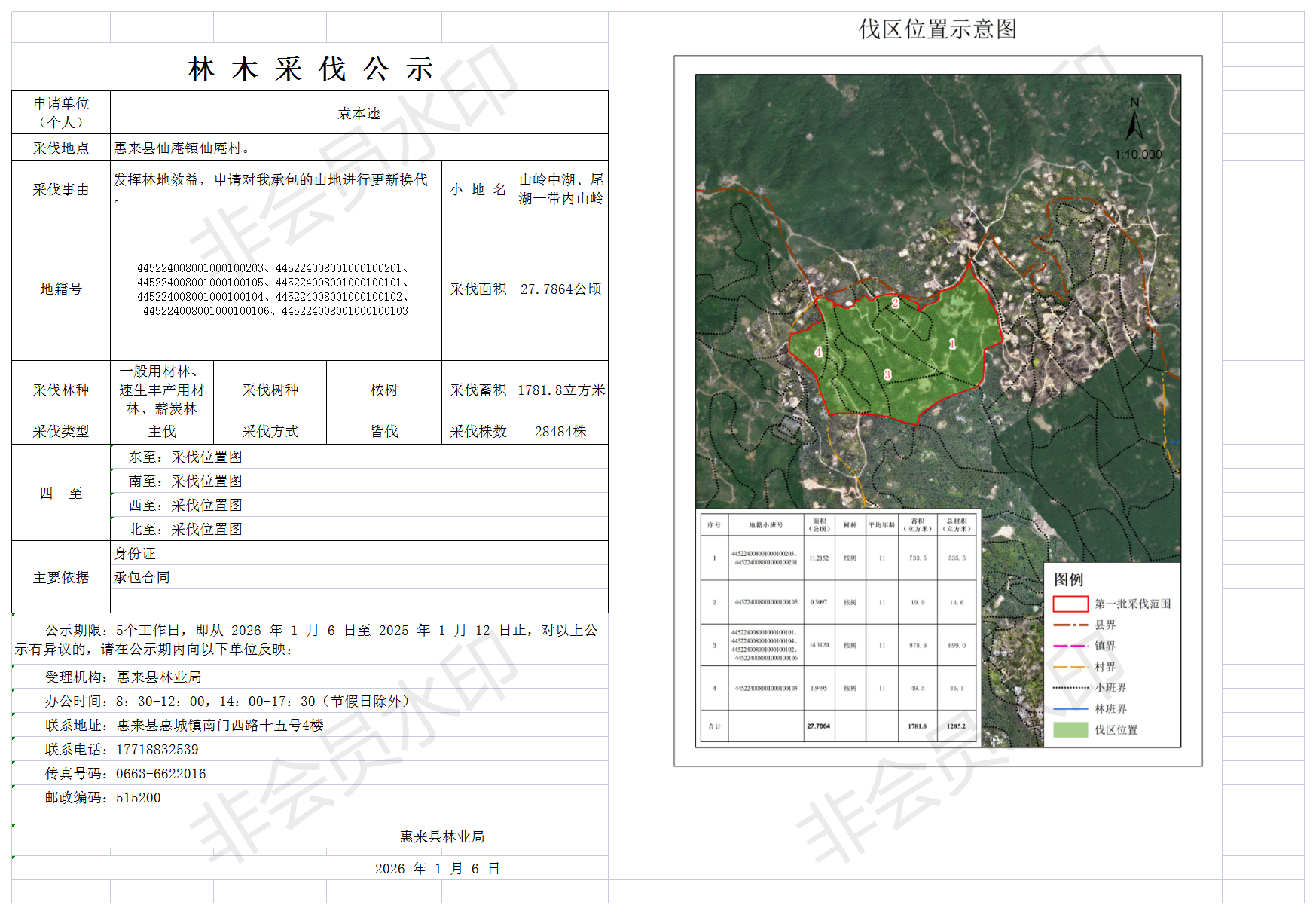Click the brown 县界 legend line
The image size is (1316, 914).
point(1070,625)
